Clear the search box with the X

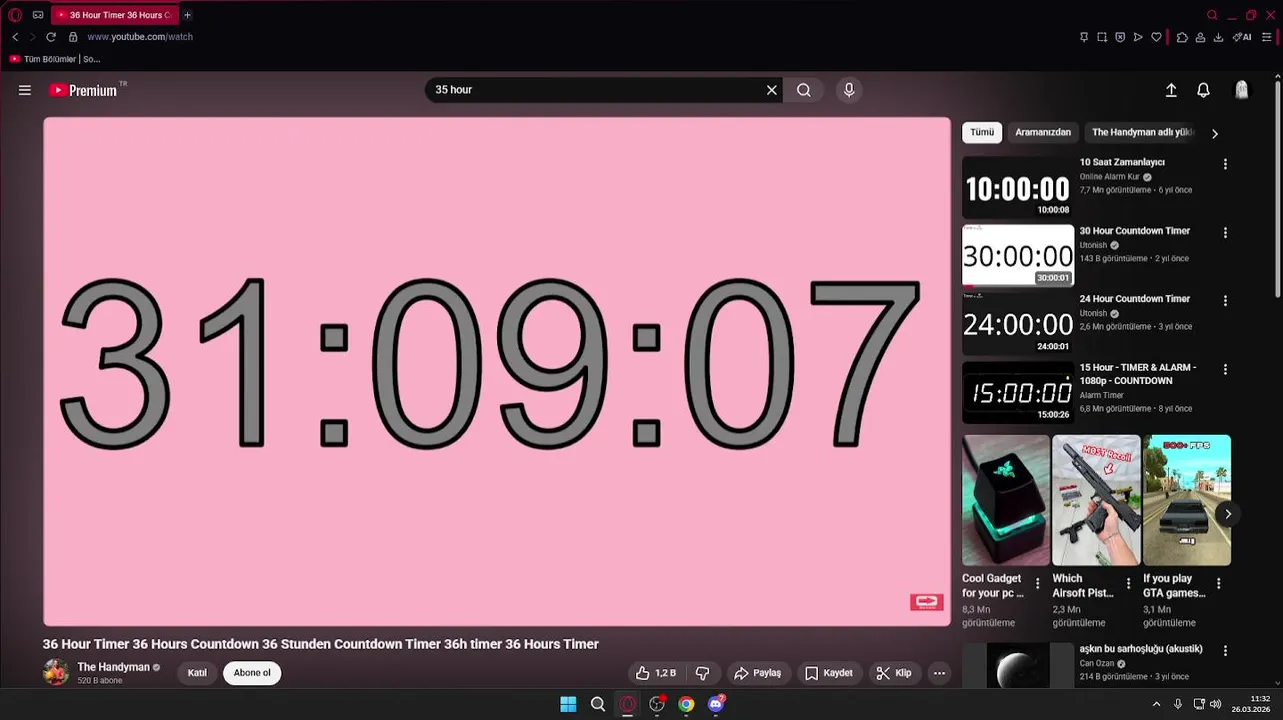pyautogui.click(x=772, y=90)
